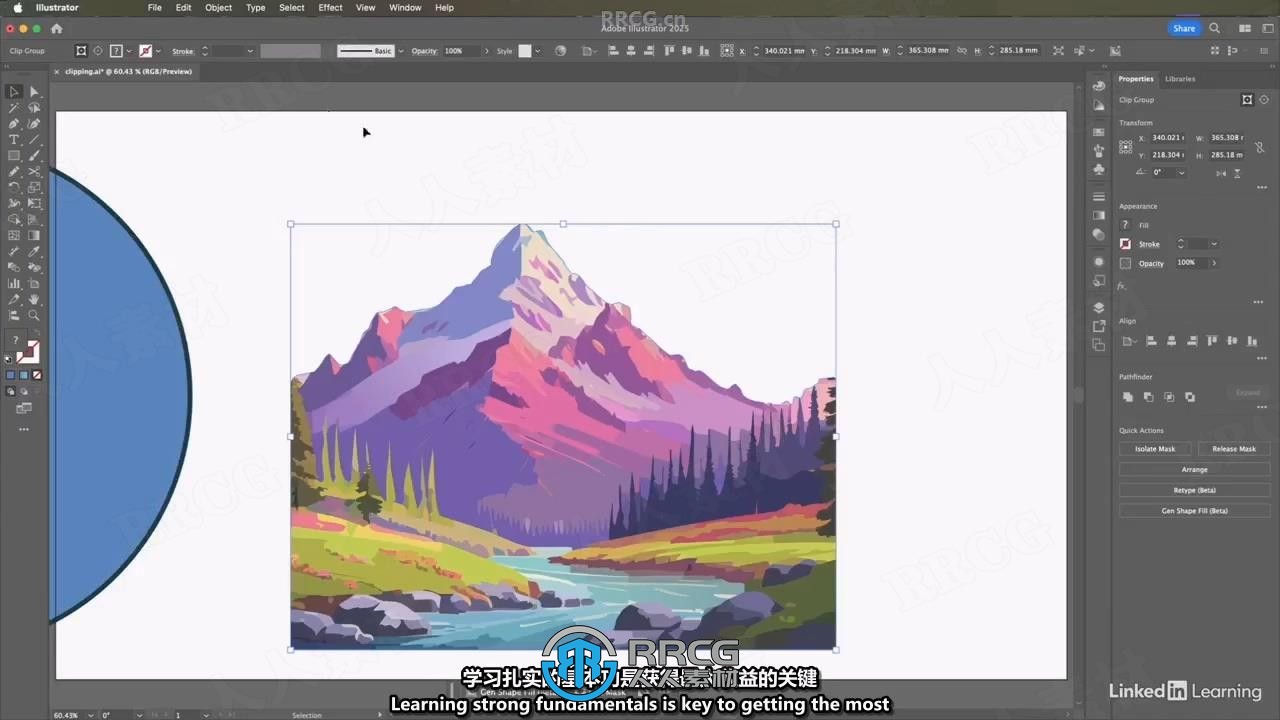1280x720 pixels.
Task: Toggle Edit Clipping Path in control bar
Action: click(81, 51)
